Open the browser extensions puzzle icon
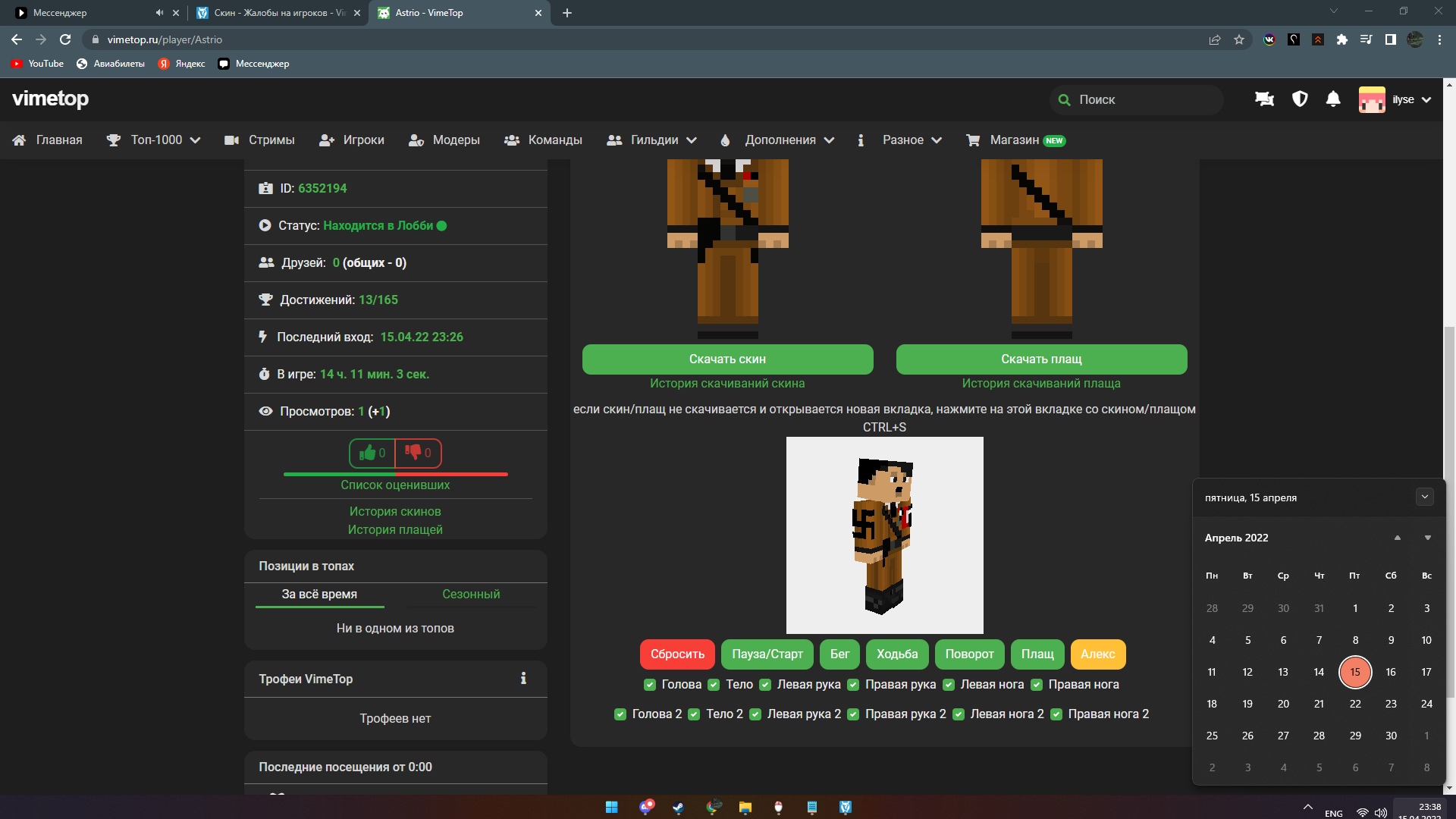This screenshot has width=1456, height=819. point(1342,39)
